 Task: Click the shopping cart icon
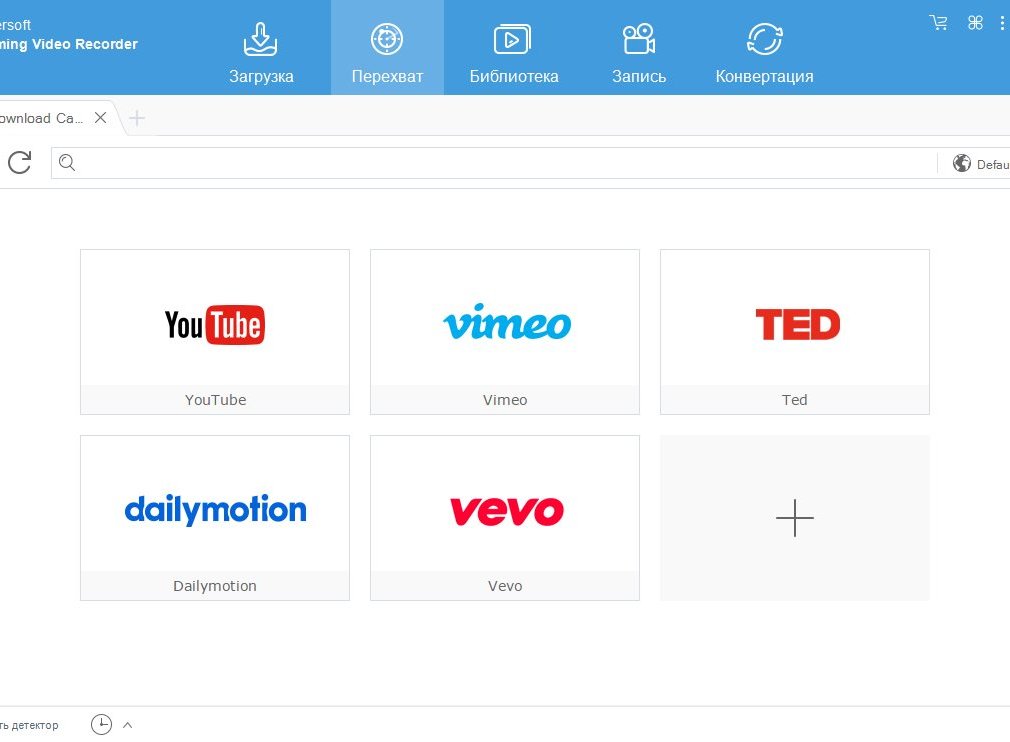pos(939,23)
